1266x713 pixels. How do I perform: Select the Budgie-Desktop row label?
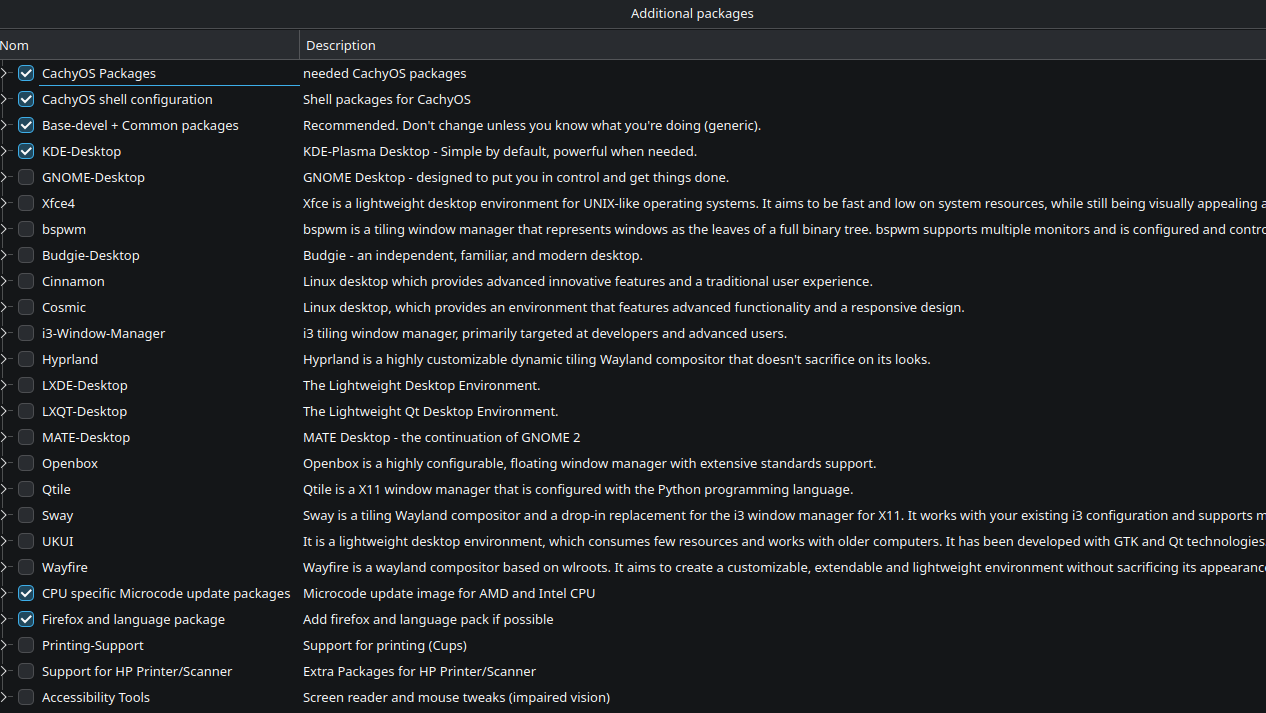91,255
